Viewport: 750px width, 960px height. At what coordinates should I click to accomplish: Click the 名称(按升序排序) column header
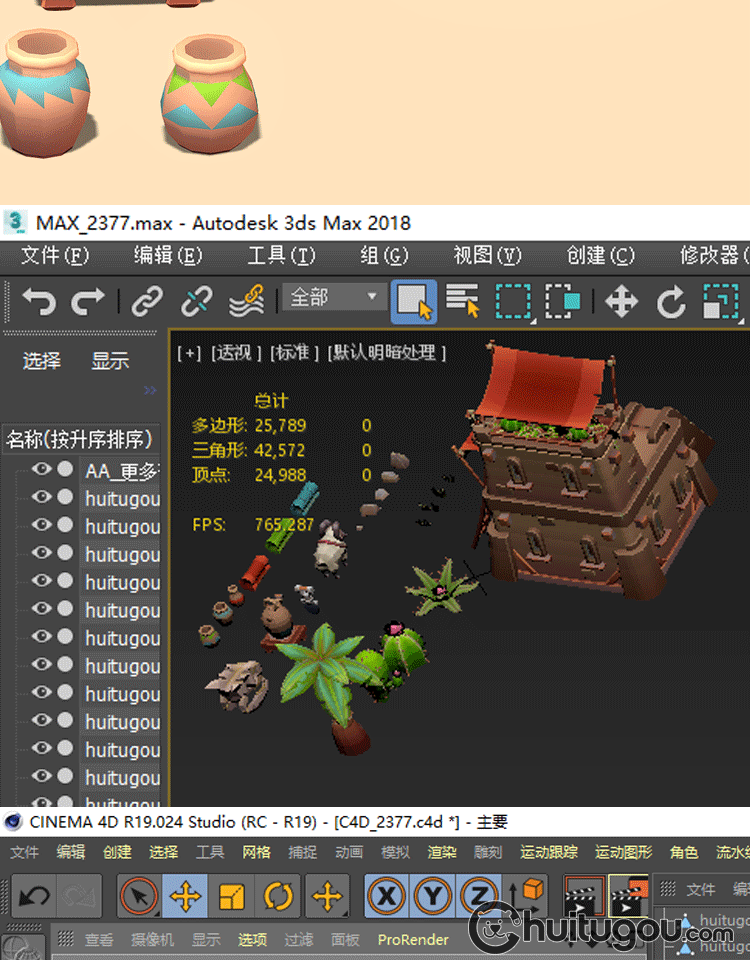(x=80, y=439)
